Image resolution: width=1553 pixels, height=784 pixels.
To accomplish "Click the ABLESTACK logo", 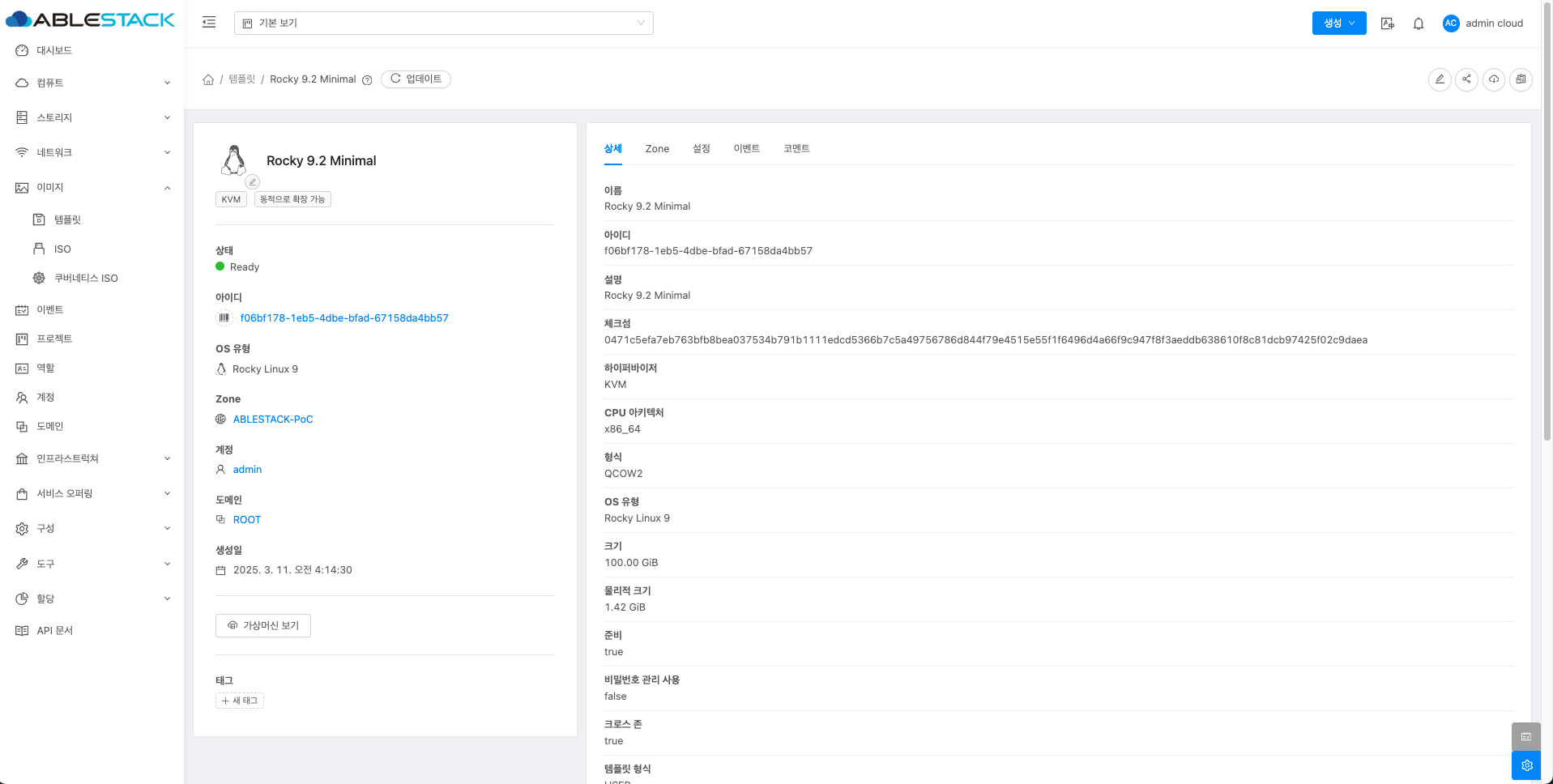I will pyautogui.click(x=90, y=19).
